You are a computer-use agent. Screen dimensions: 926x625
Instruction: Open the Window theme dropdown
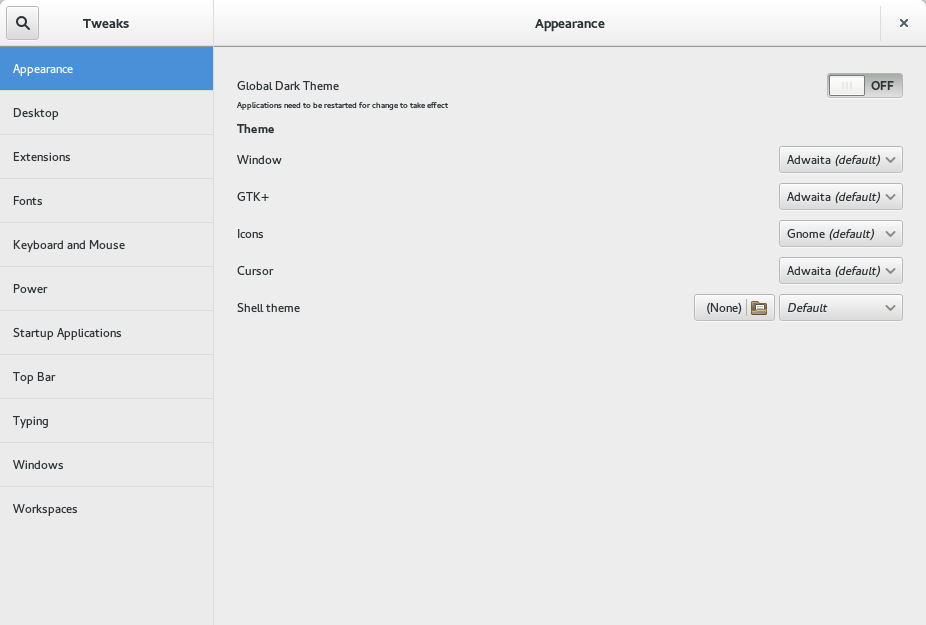click(840, 160)
